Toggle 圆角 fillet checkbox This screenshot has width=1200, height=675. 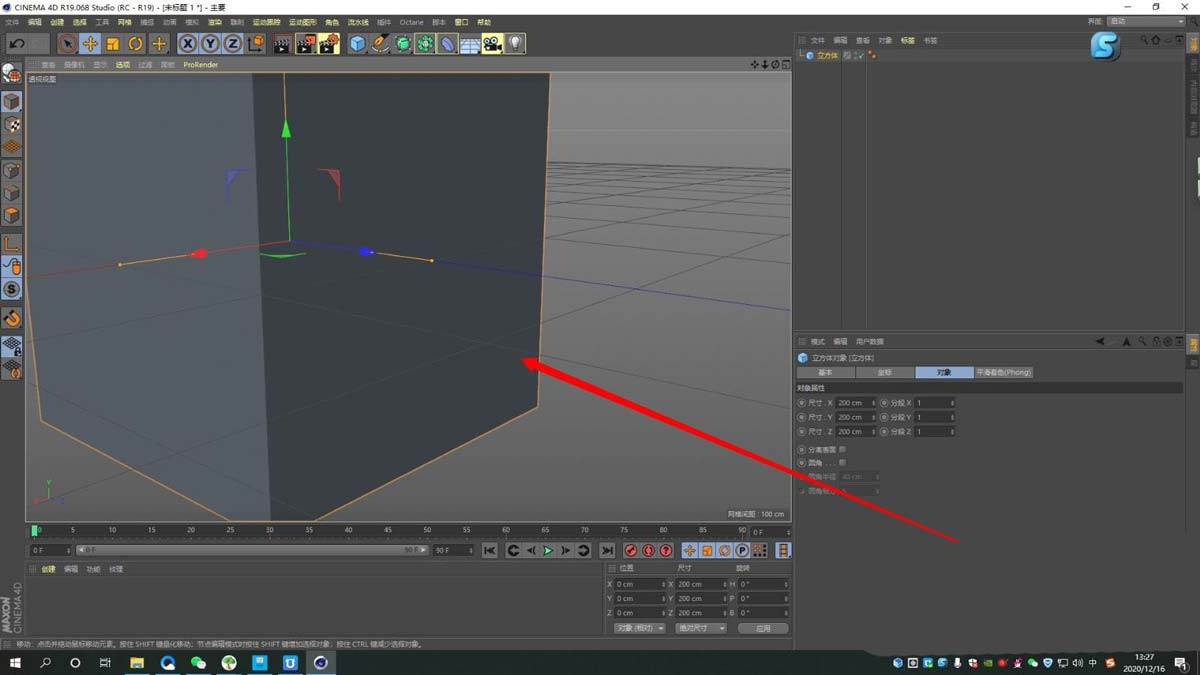[x=843, y=463]
